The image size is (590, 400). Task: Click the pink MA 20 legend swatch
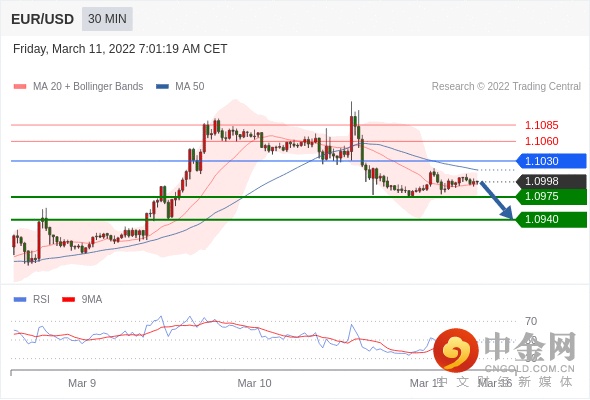click(x=20, y=87)
